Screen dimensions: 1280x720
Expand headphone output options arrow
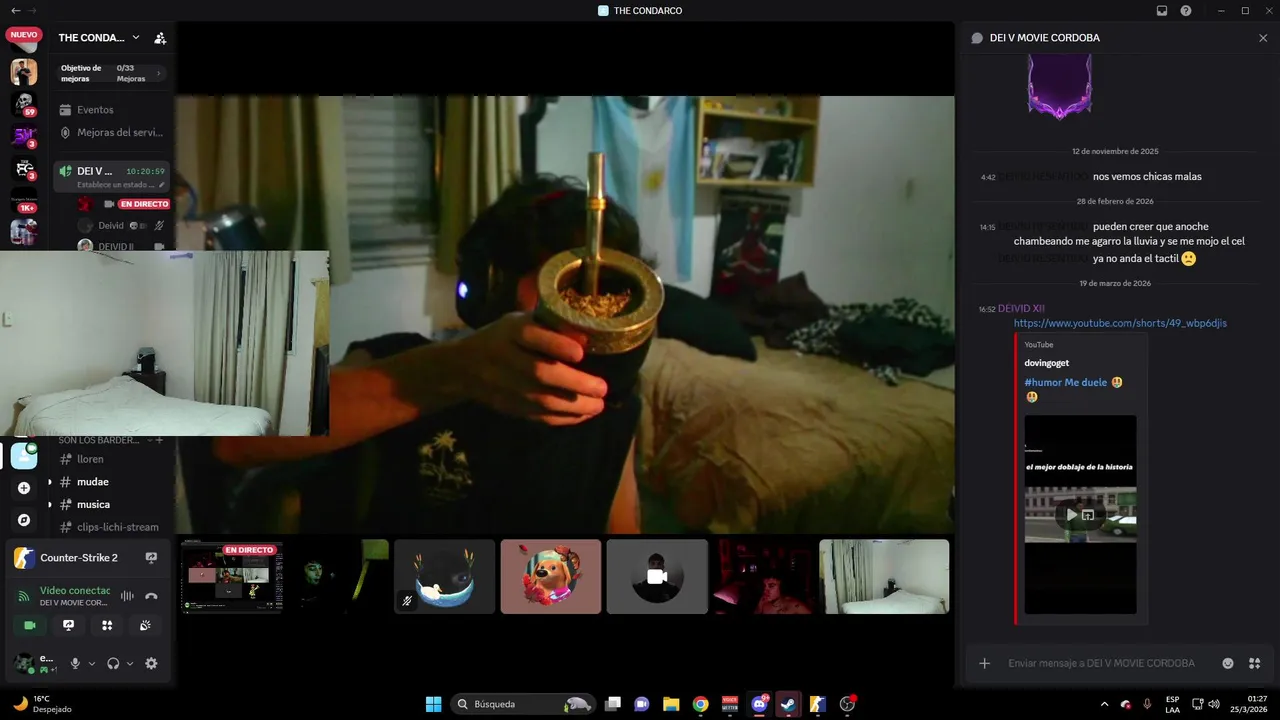(x=130, y=663)
